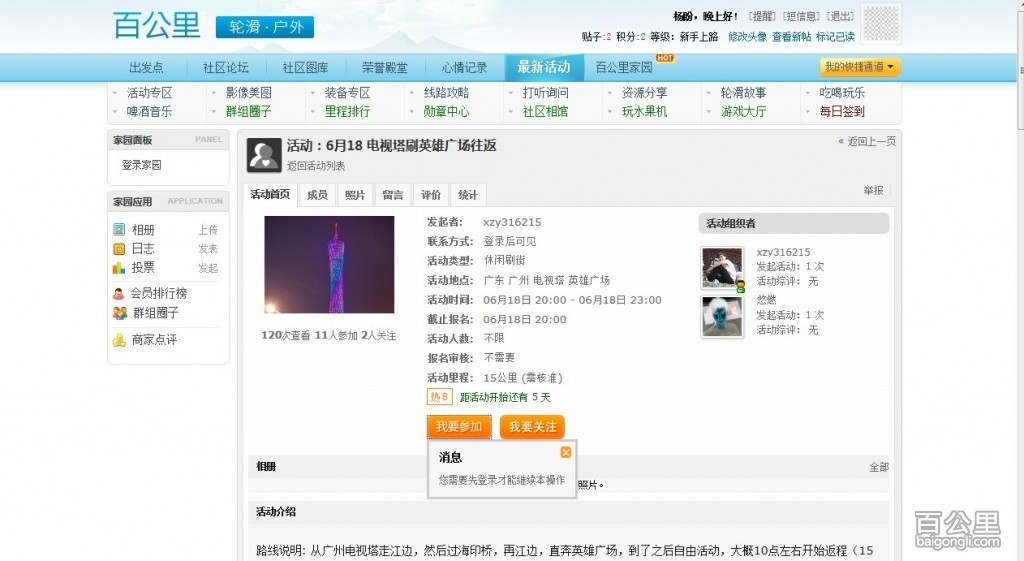Click 上传 next to 相册

[208, 230]
